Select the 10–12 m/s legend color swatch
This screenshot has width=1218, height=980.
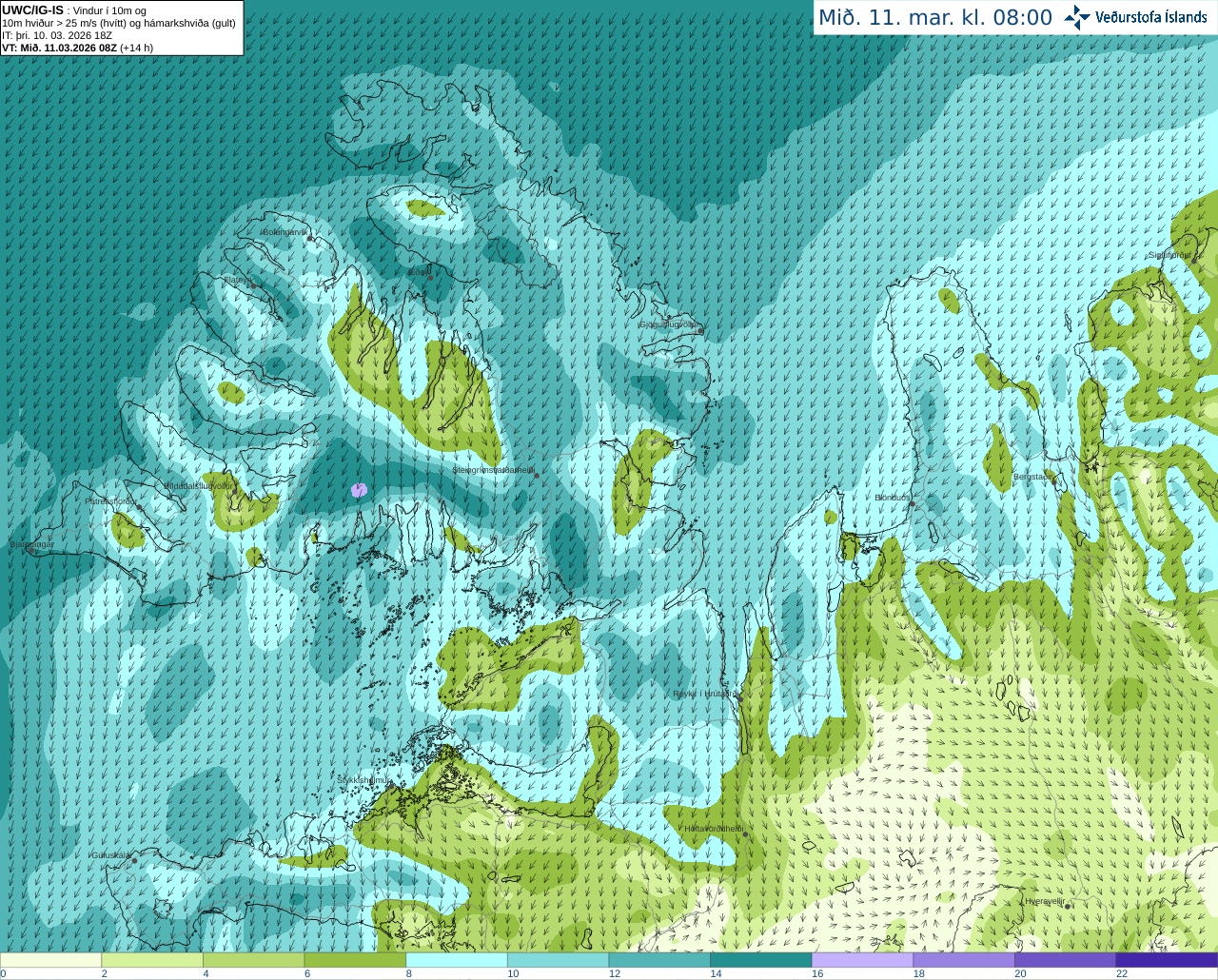point(558,960)
